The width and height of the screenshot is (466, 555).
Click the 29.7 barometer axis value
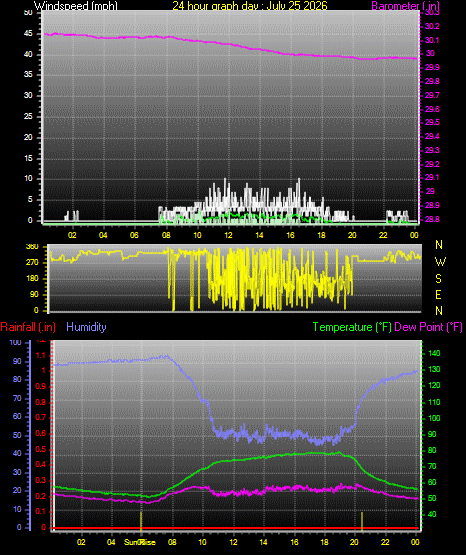point(432,95)
